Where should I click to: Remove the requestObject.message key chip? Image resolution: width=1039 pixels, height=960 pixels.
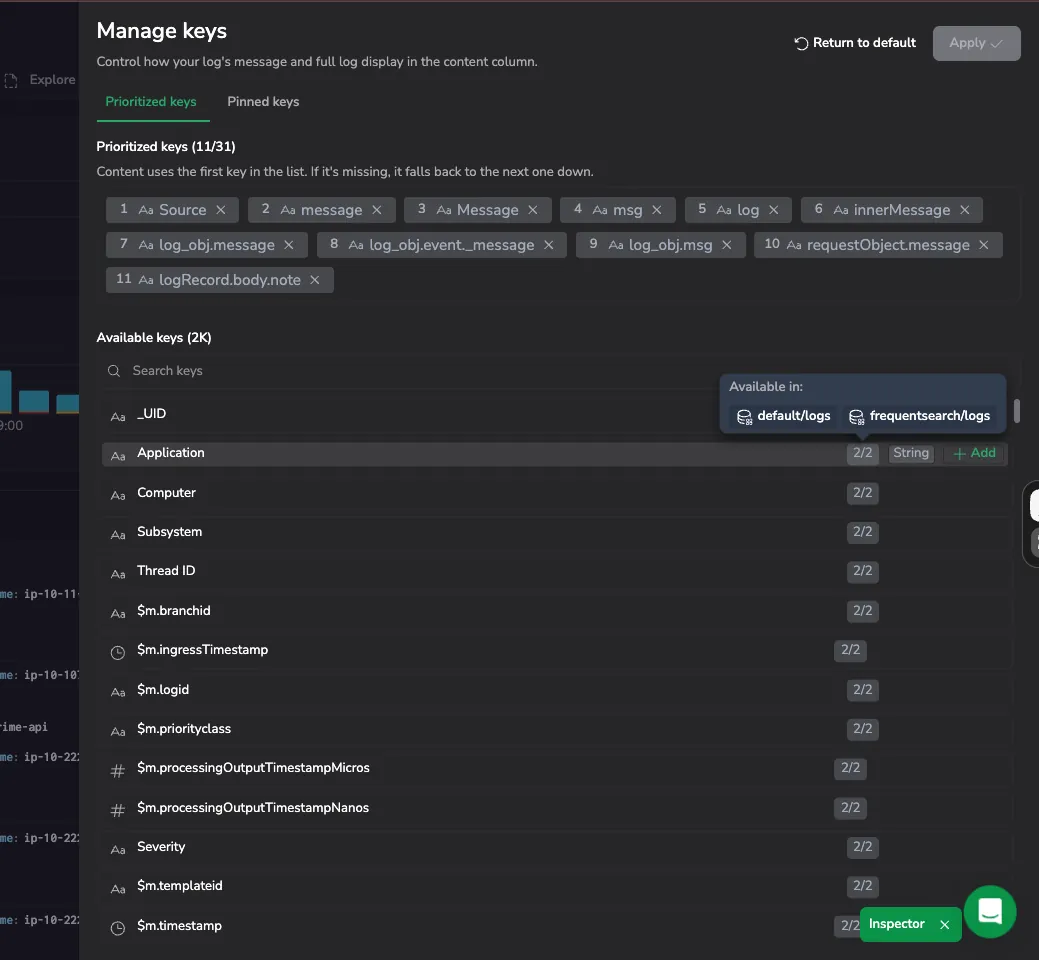click(x=984, y=245)
